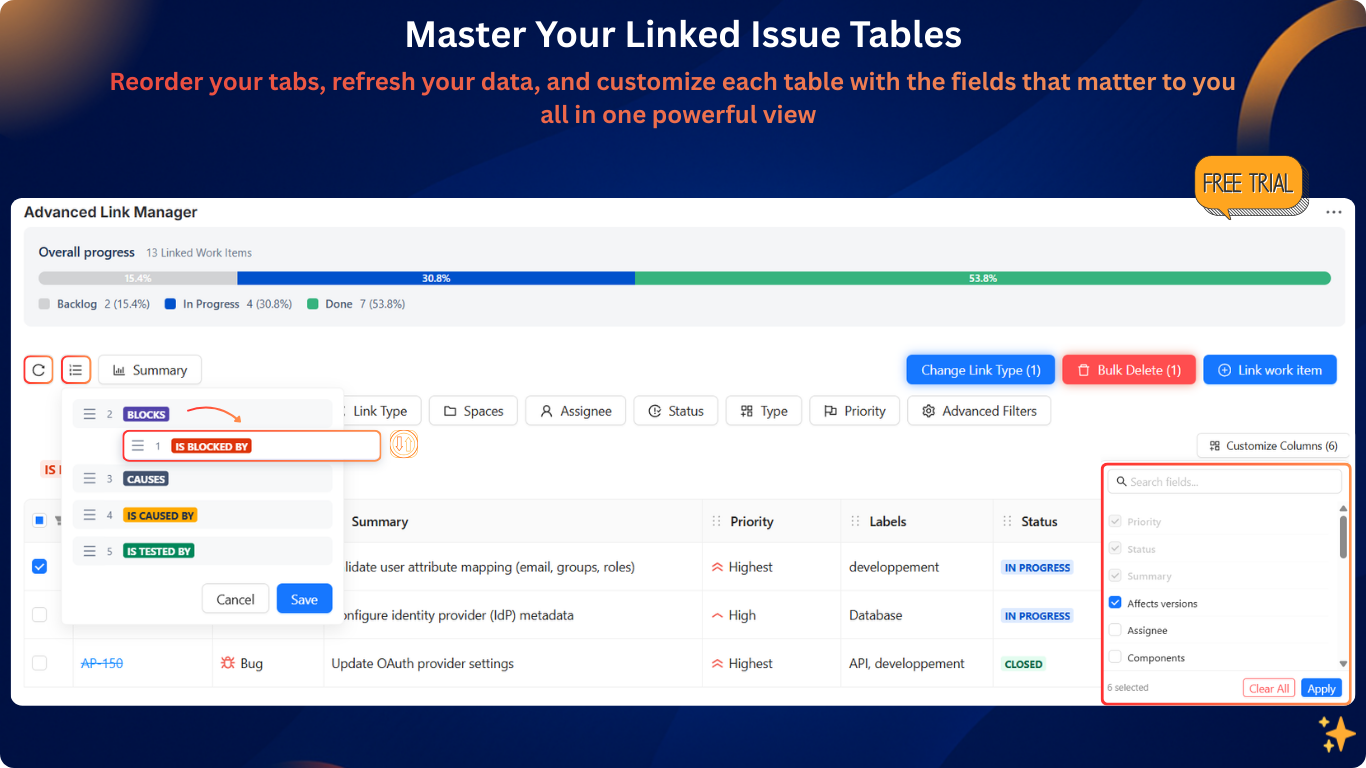Save the new tab order
1366x768 pixels.
(304, 598)
